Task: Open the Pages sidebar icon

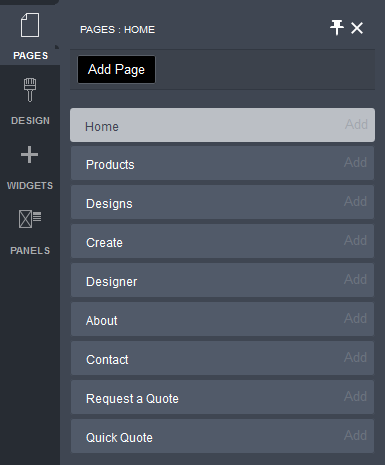Action: click(x=30, y=25)
